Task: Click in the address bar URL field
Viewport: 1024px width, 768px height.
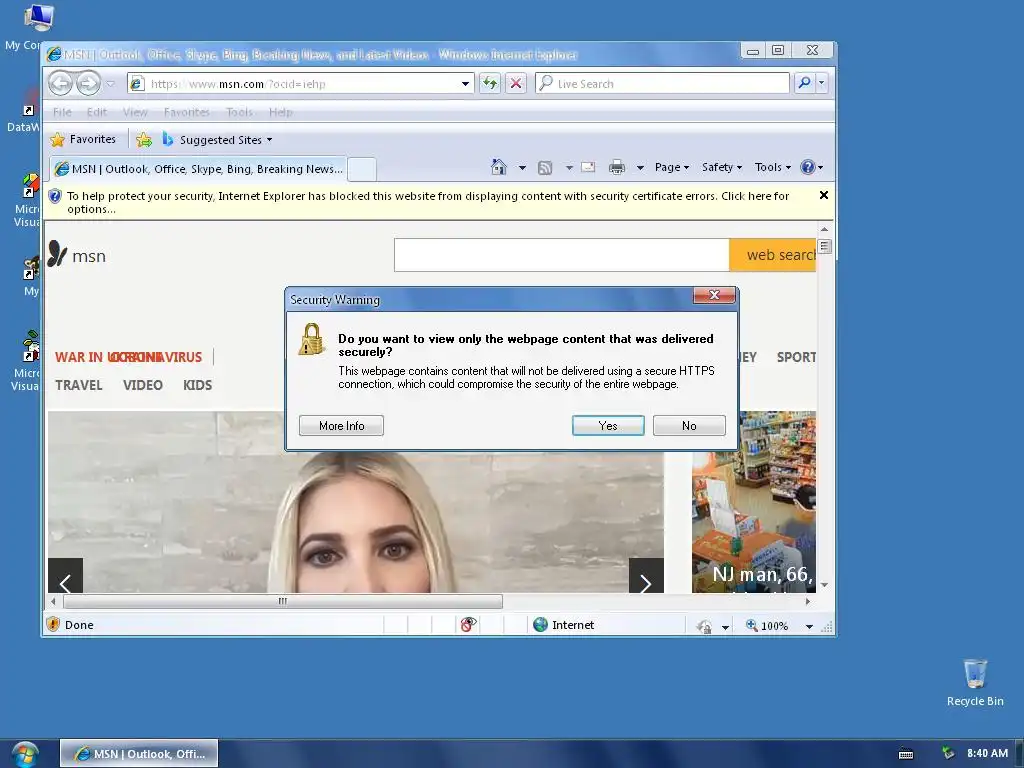Action: click(295, 84)
